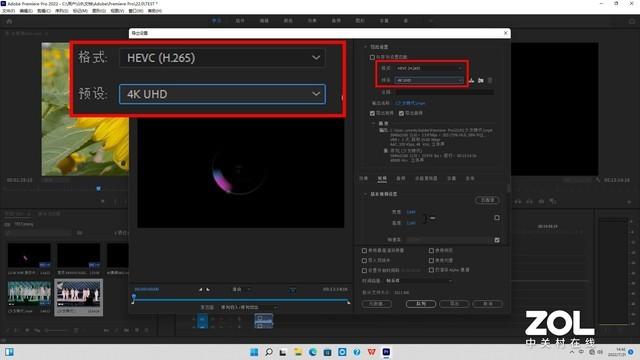Open the help question mark taskbar icon
Viewport: 640px width, 360px height.
coord(357,352)
